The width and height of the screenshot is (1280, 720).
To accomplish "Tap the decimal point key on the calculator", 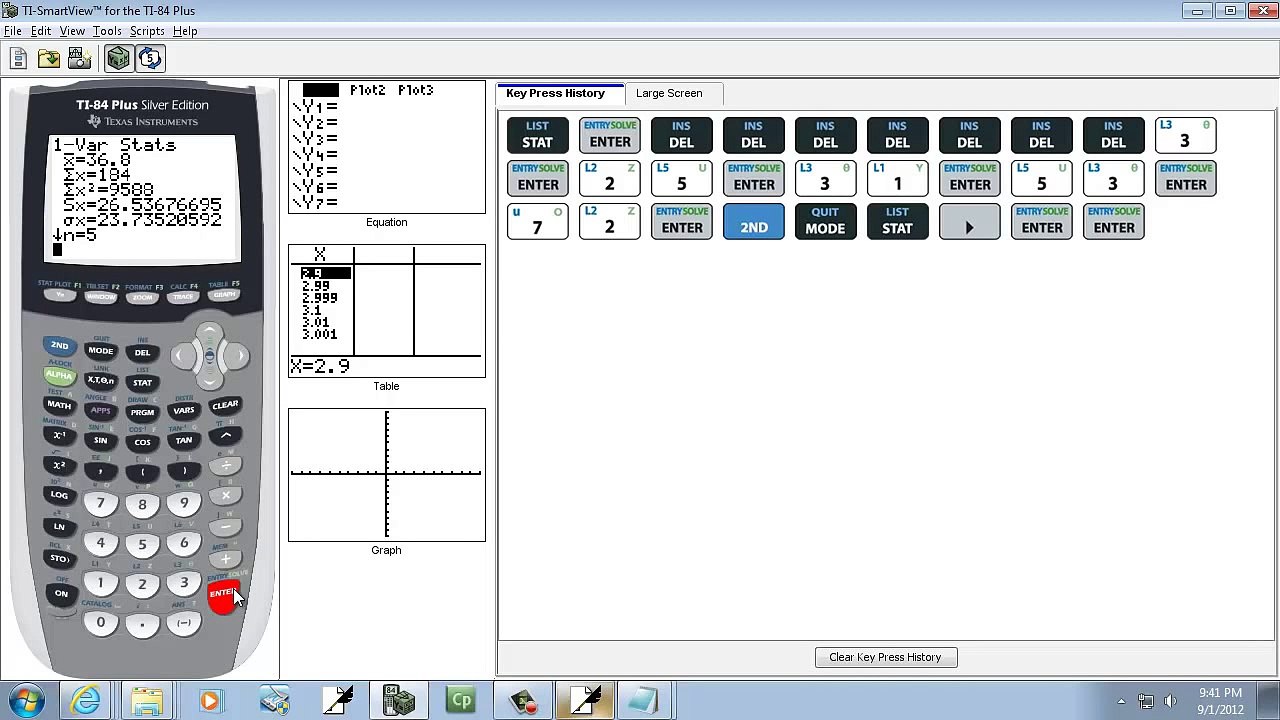I will tap(142, 625).
